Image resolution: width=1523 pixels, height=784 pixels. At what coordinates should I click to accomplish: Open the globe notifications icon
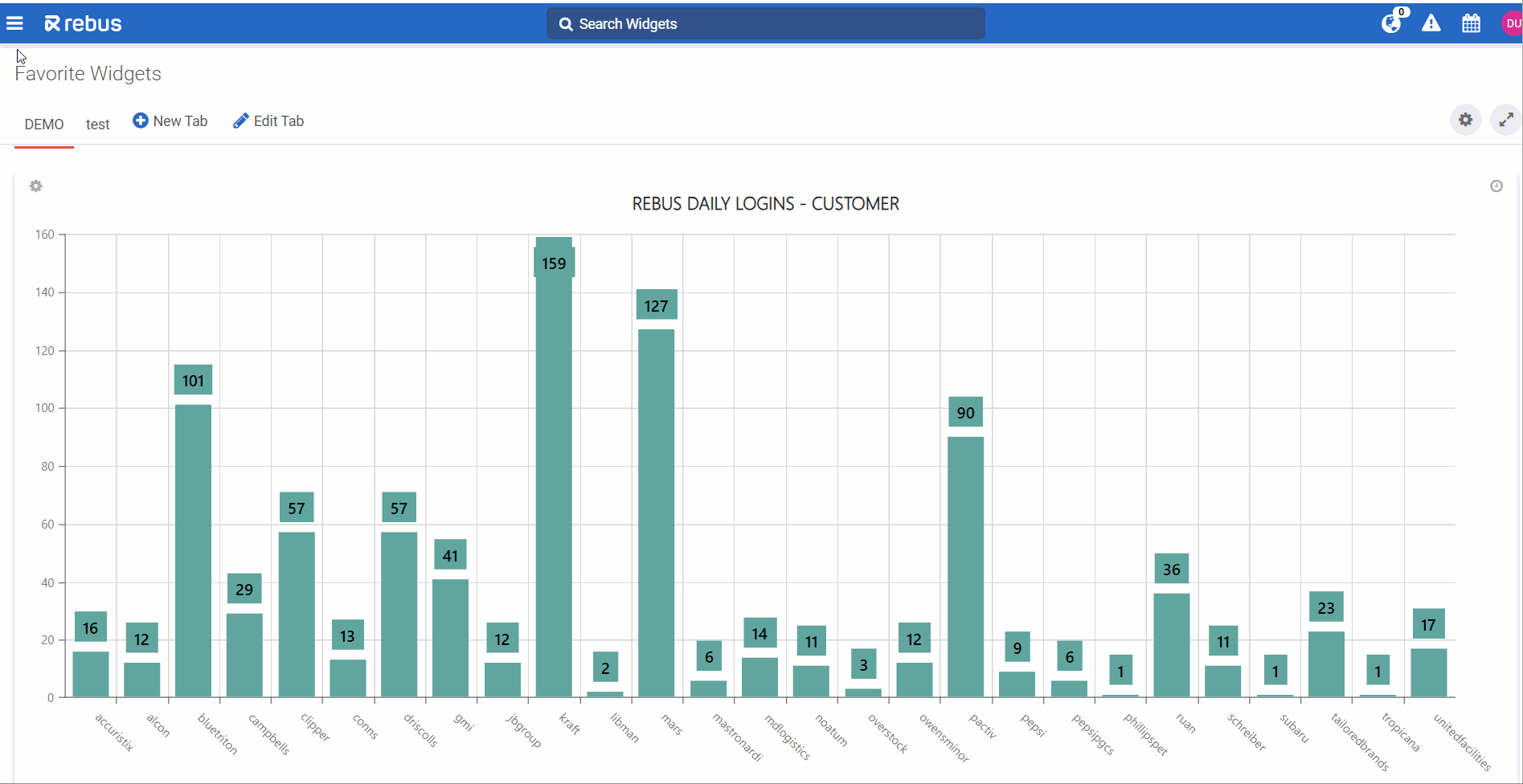1391,23
